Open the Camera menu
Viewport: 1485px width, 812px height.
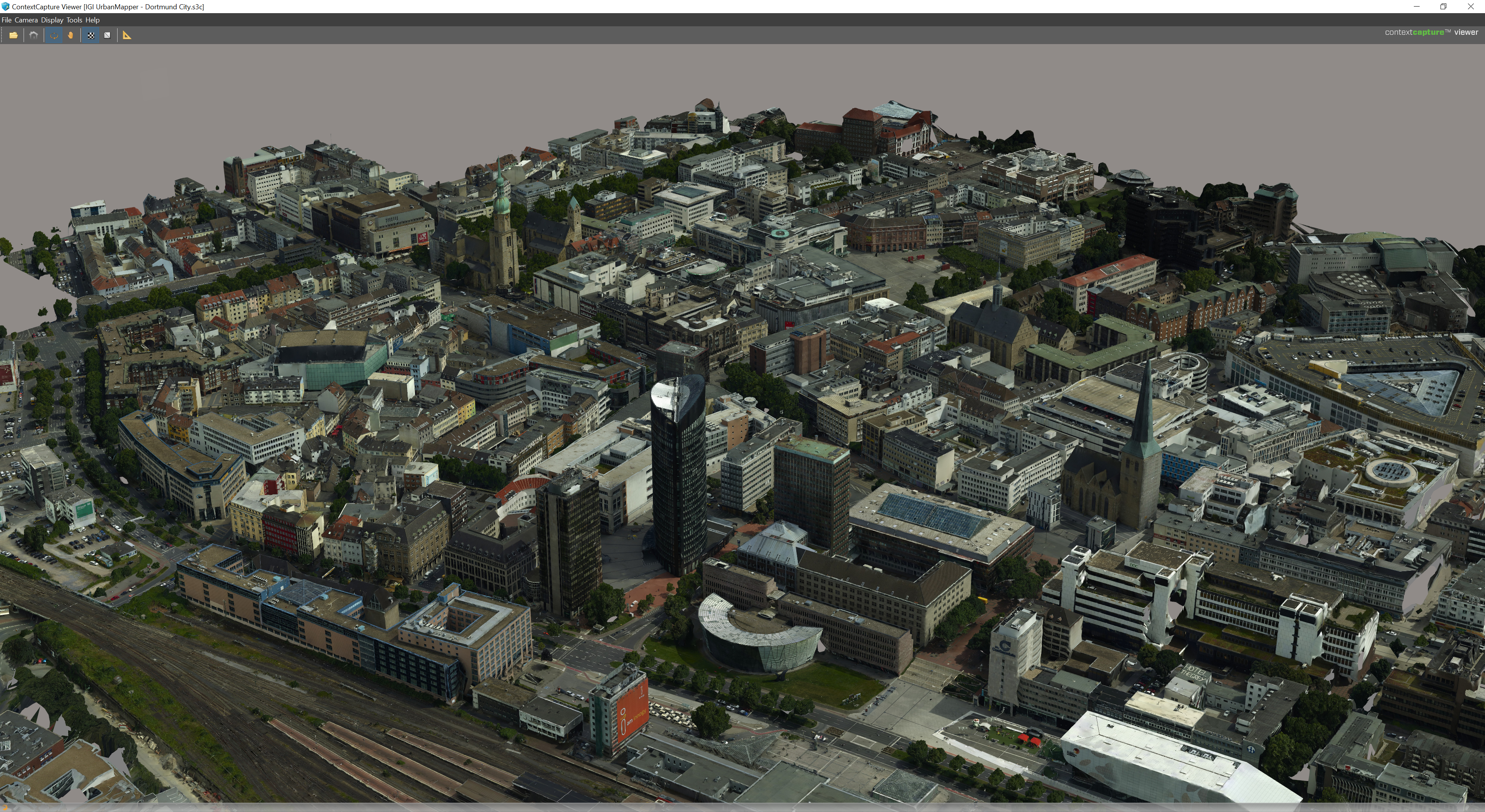[x=26, y=20]
